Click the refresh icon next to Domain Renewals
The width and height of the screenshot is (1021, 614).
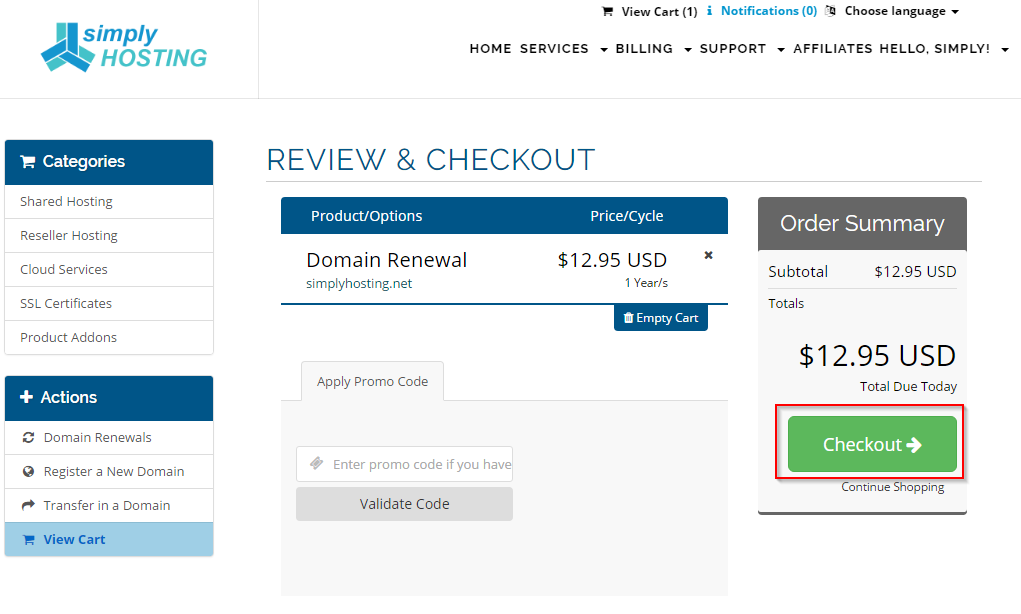[28, 438]
